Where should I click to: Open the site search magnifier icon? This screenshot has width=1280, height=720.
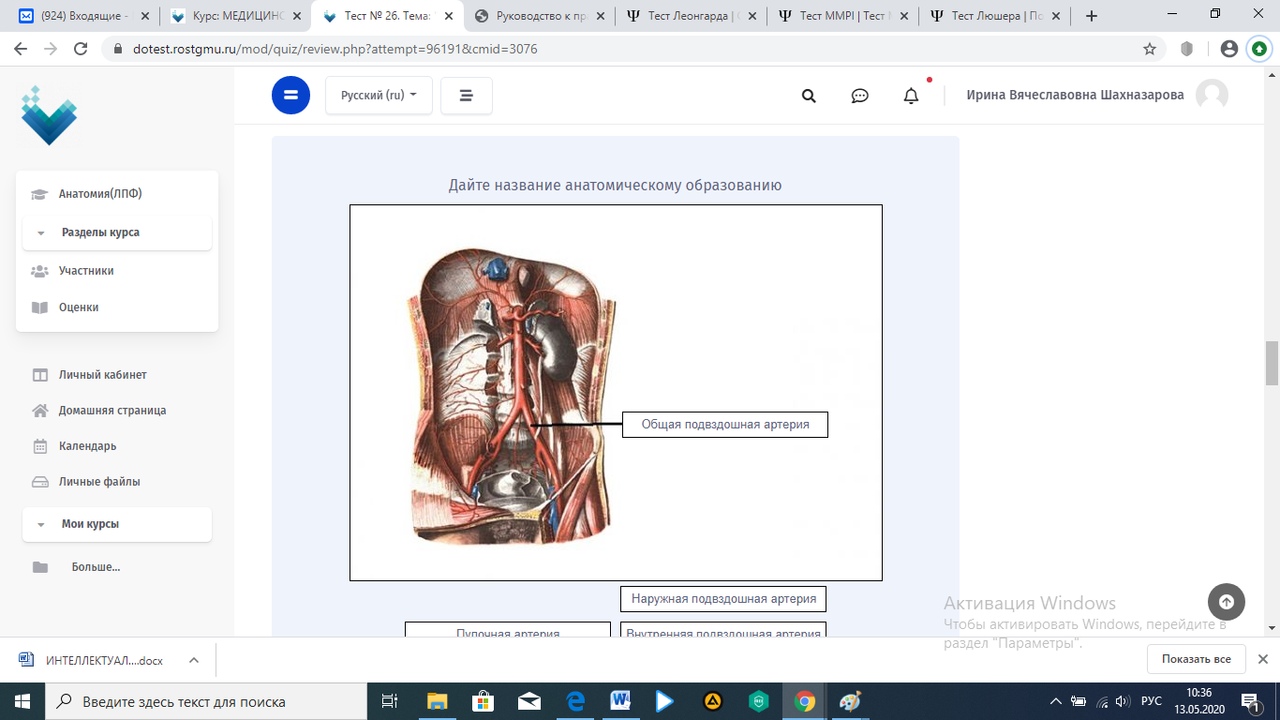809,96
